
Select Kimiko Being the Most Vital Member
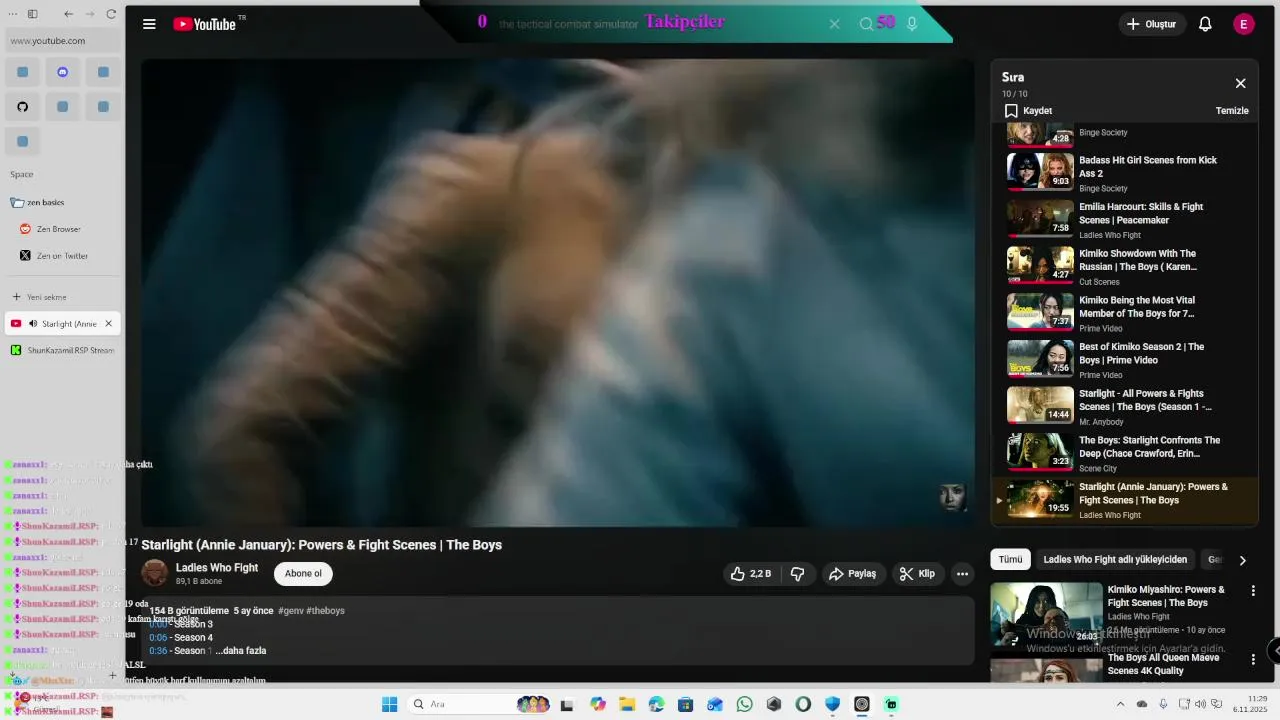[x=1127, y=313]
